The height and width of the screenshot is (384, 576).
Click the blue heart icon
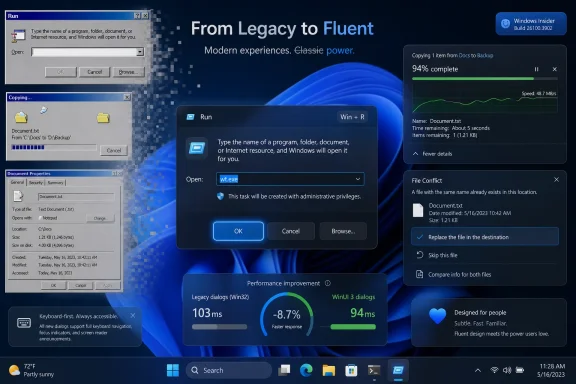click(x=437, y=316)
